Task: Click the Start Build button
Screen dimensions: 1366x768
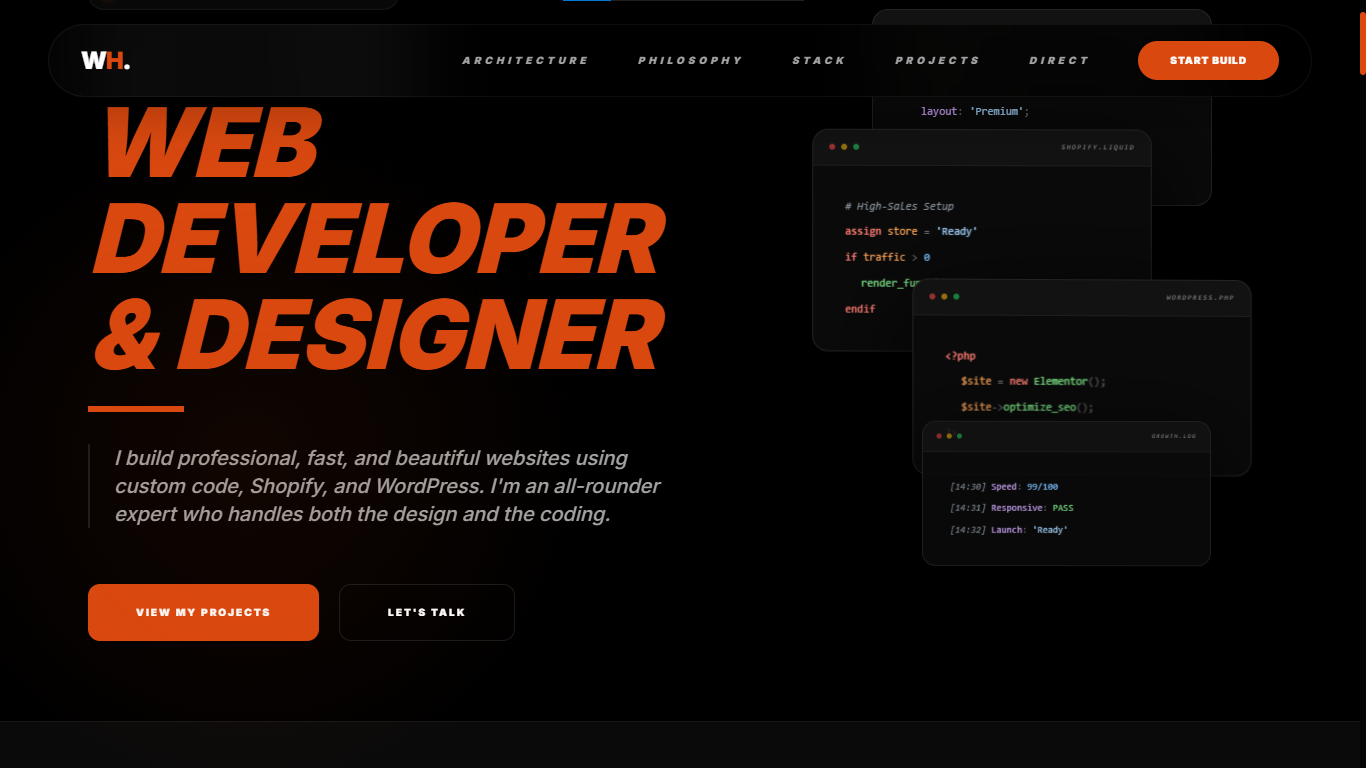Action: [x=1208, y=60]
